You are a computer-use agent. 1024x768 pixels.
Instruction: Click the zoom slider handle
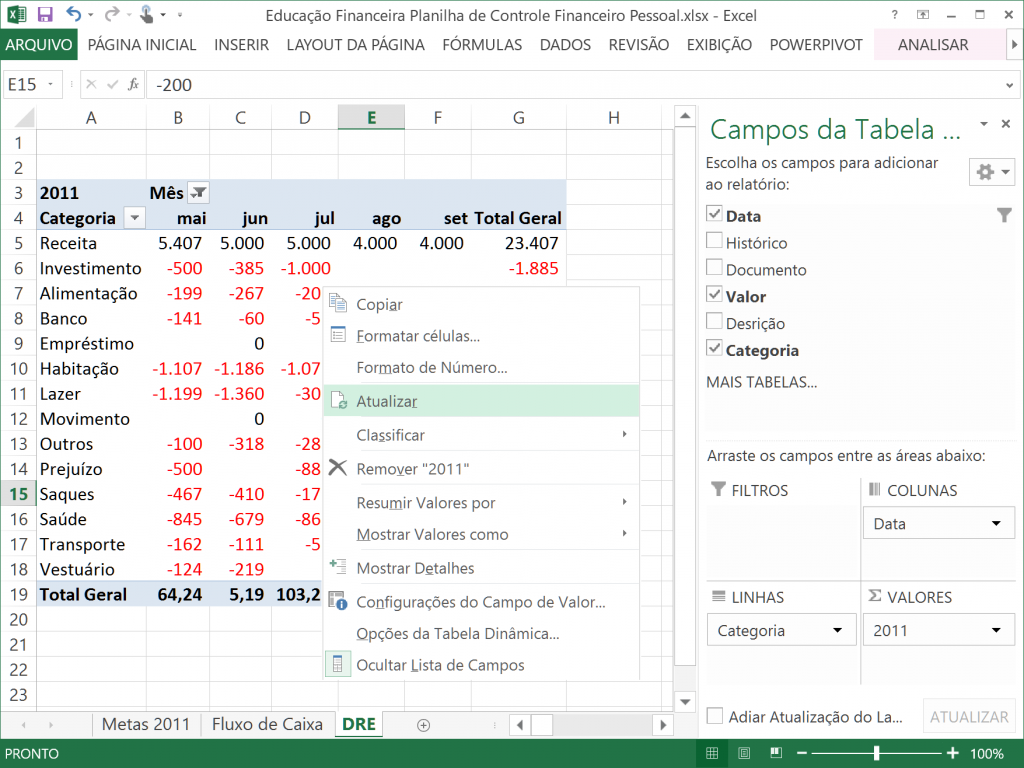[876, 753]
